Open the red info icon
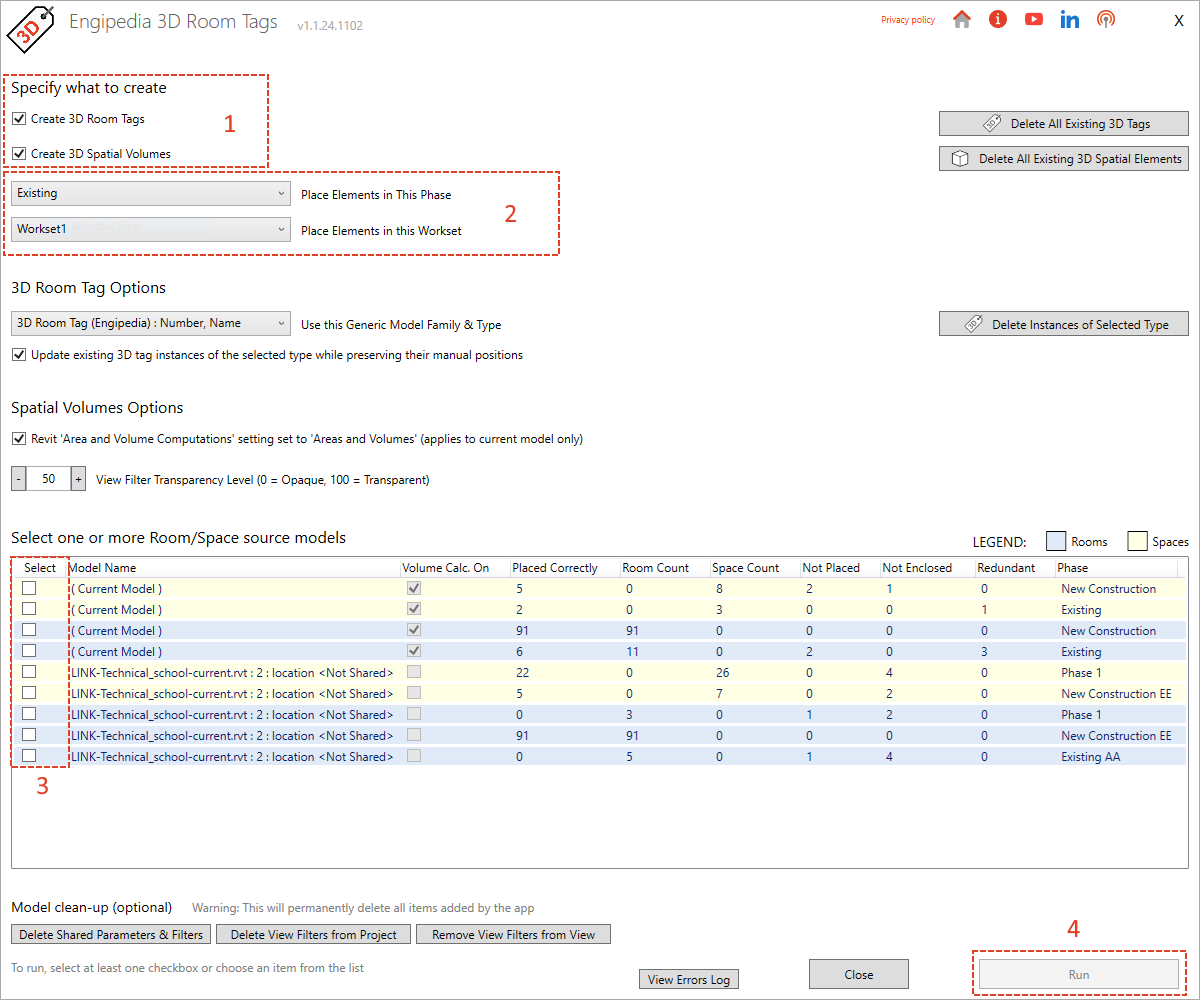This screenshot has height=1000, width=1200. coord(998,19)
